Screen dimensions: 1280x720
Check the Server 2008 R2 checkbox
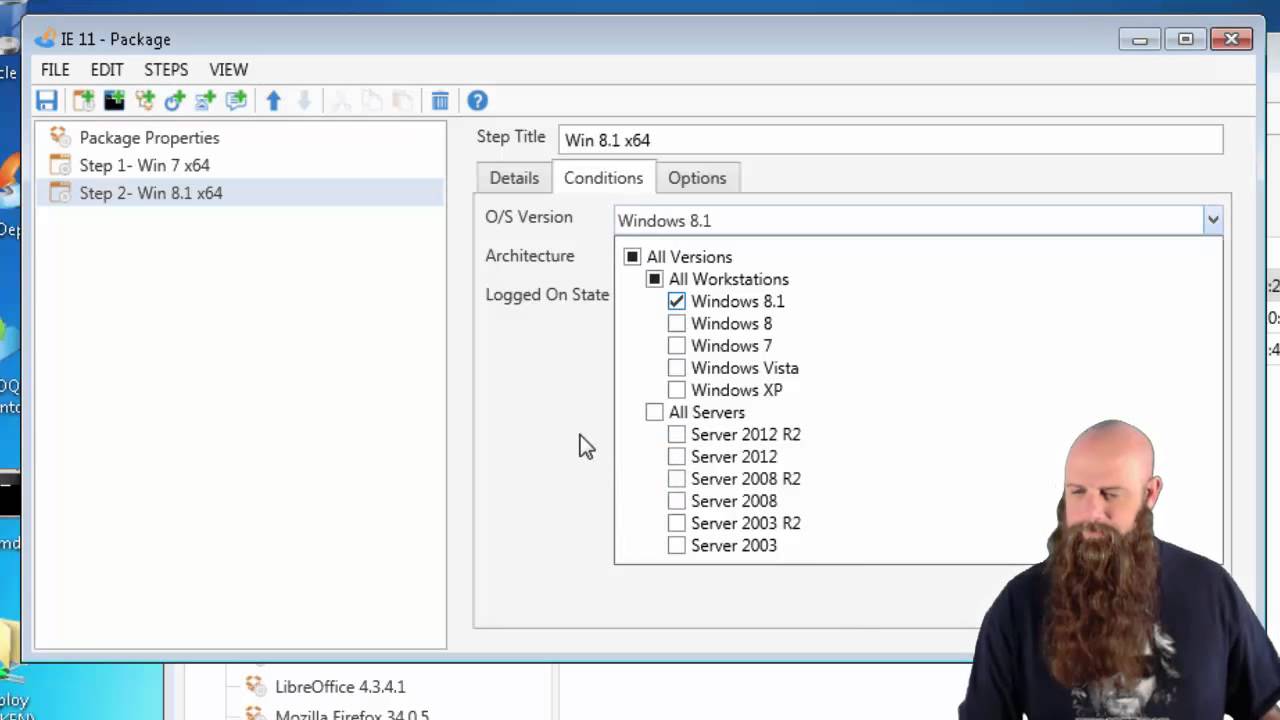pos(676,479)
